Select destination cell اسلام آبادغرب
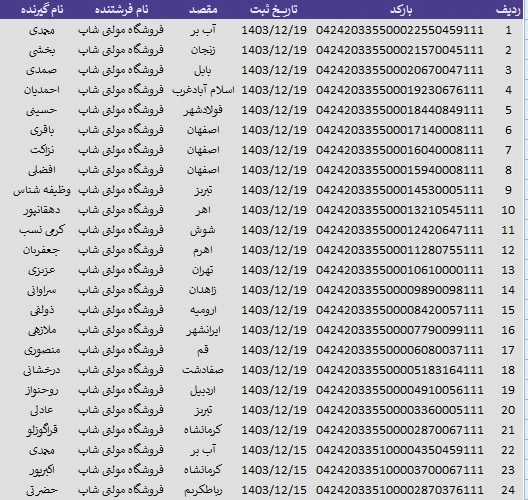The width and height of the screenshot is (528, 500). tap(203, 90)
